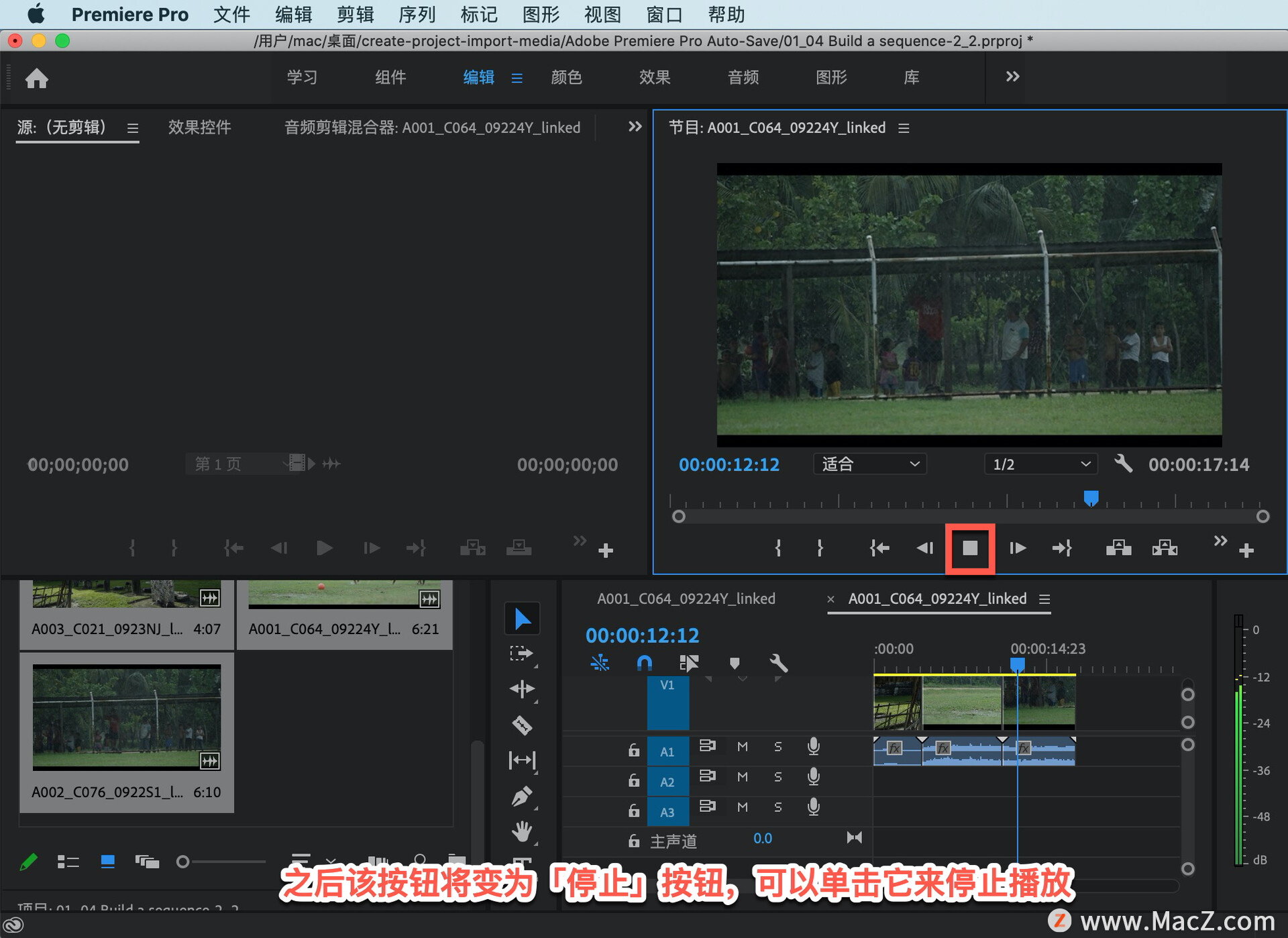
Task: Switch to the 颜色 workspace tab
Action: coord(566,77)
